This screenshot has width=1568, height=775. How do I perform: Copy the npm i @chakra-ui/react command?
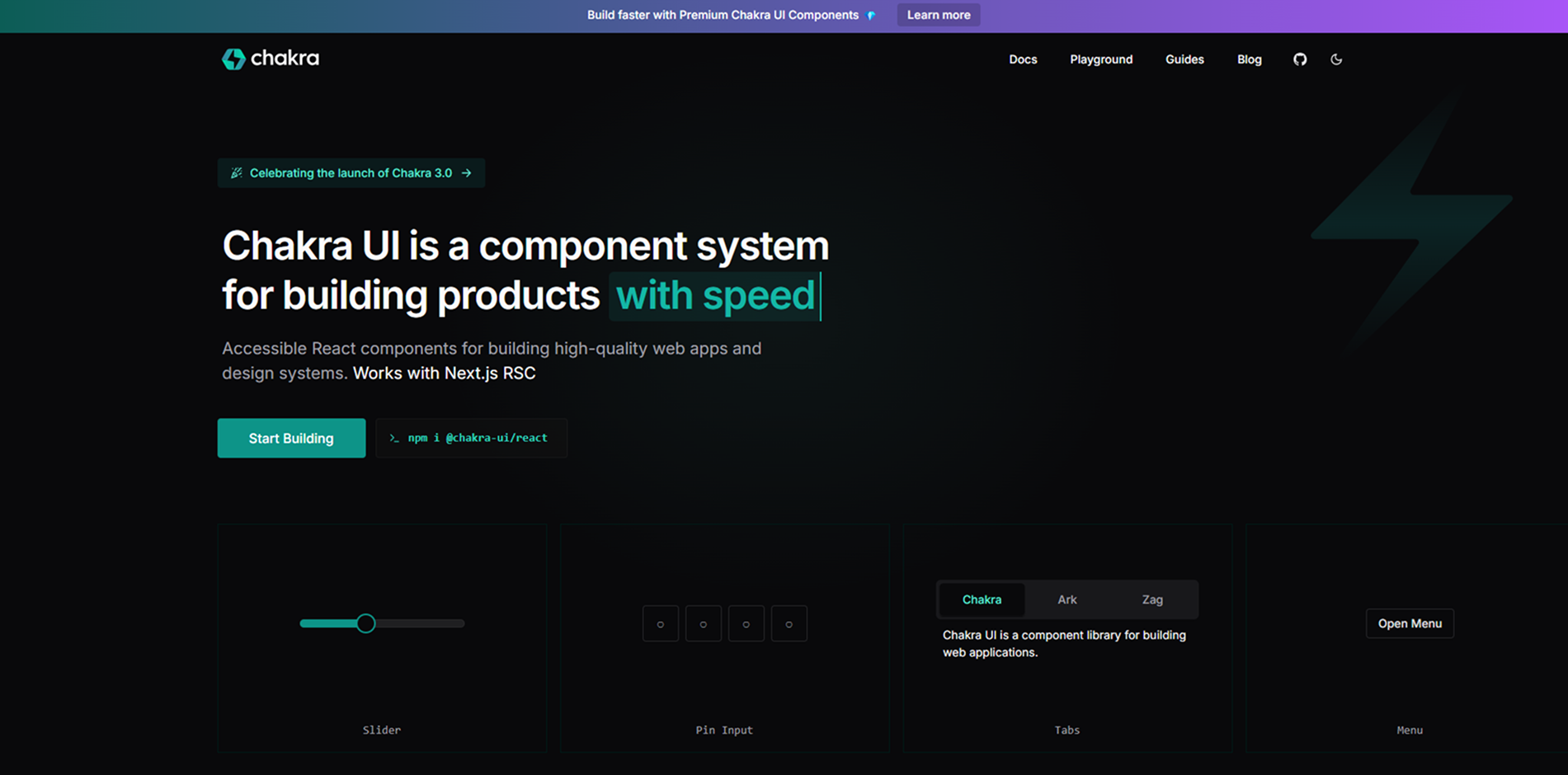[x=471, y=438]
